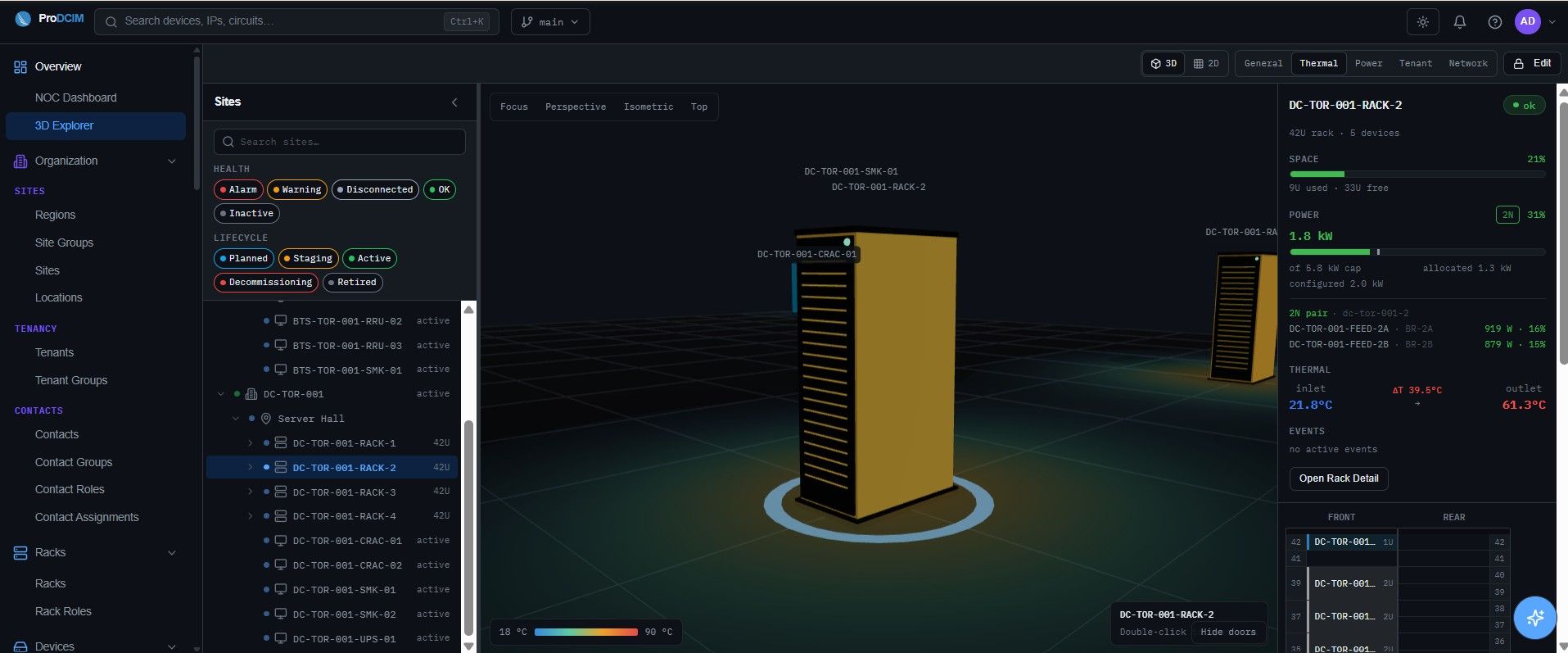Screen dimensions: 1568x653
Task: Switch to the General view tab
Action: click(x=1263, y=63)
